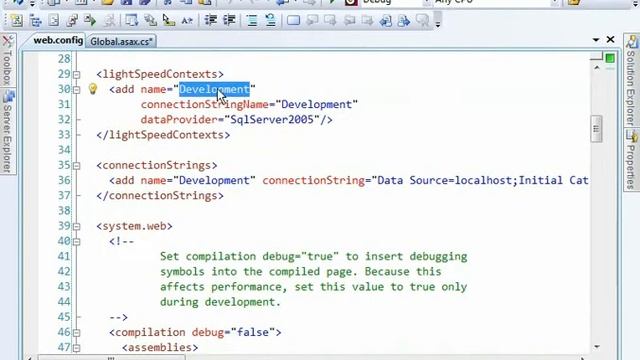
Task: Click the </lightSpeedContexts> closing tag
Action: click(x=163, y=135)
